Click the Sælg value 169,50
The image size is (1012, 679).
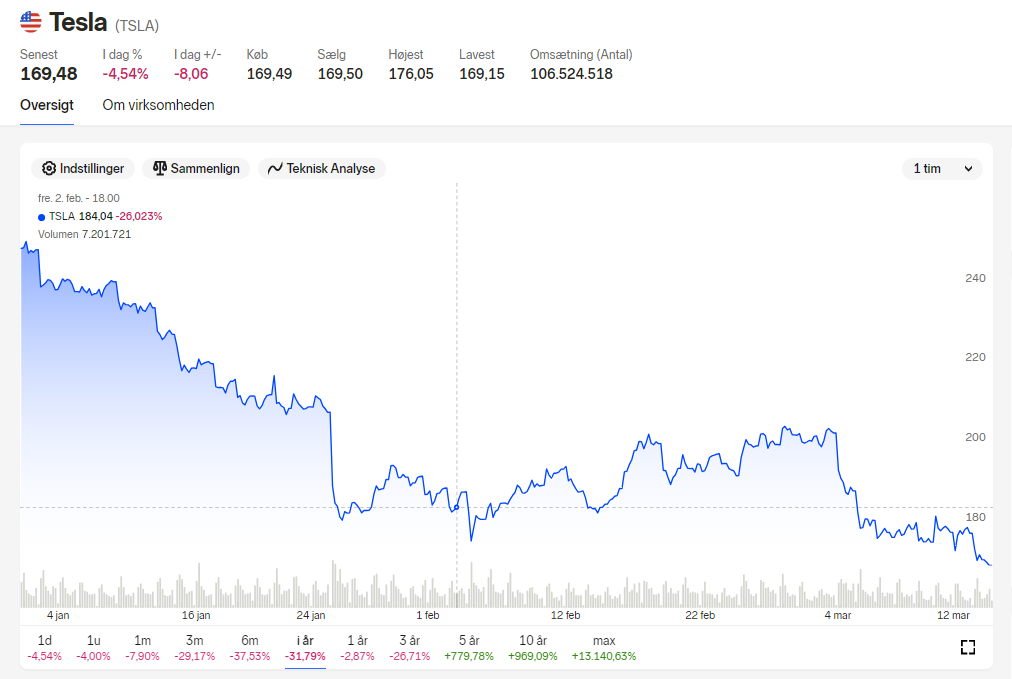click(340, 74)
